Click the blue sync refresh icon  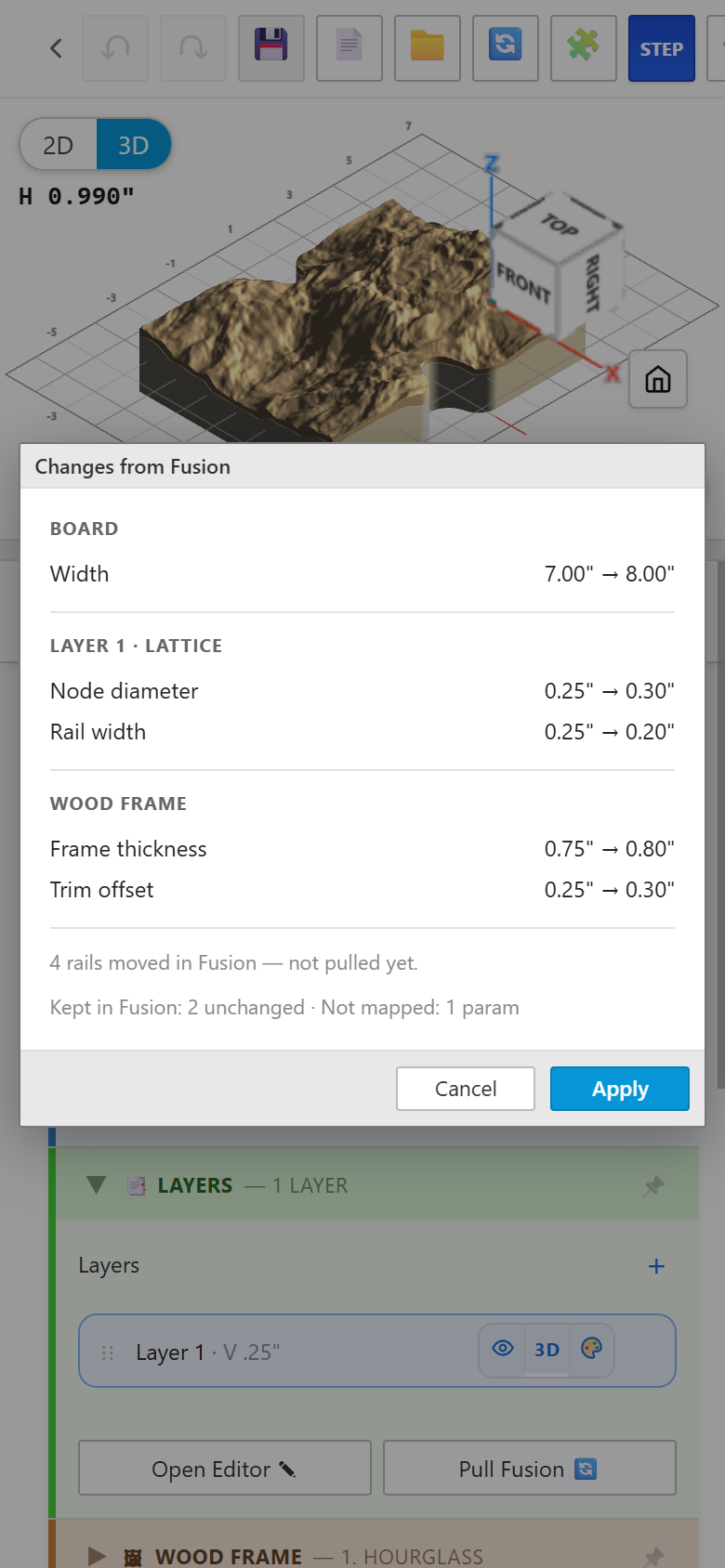pos(506,48)
